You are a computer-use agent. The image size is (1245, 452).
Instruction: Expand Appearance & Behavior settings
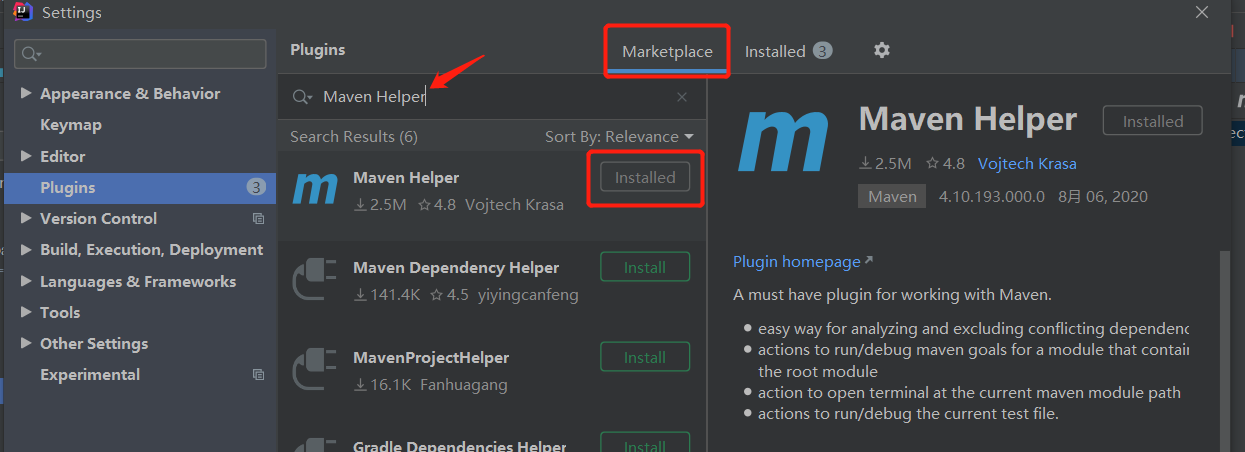[26, 94]
